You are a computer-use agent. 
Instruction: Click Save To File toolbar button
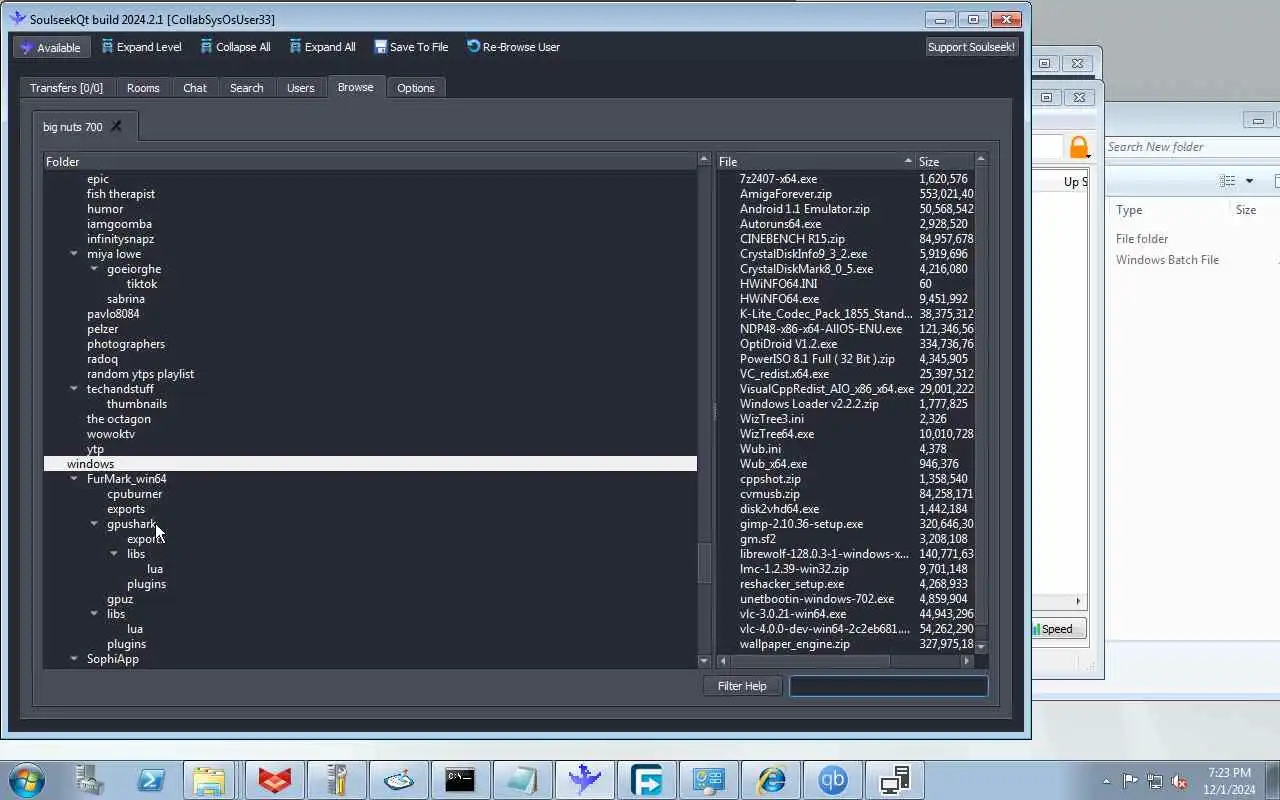[x=411, y=47]
